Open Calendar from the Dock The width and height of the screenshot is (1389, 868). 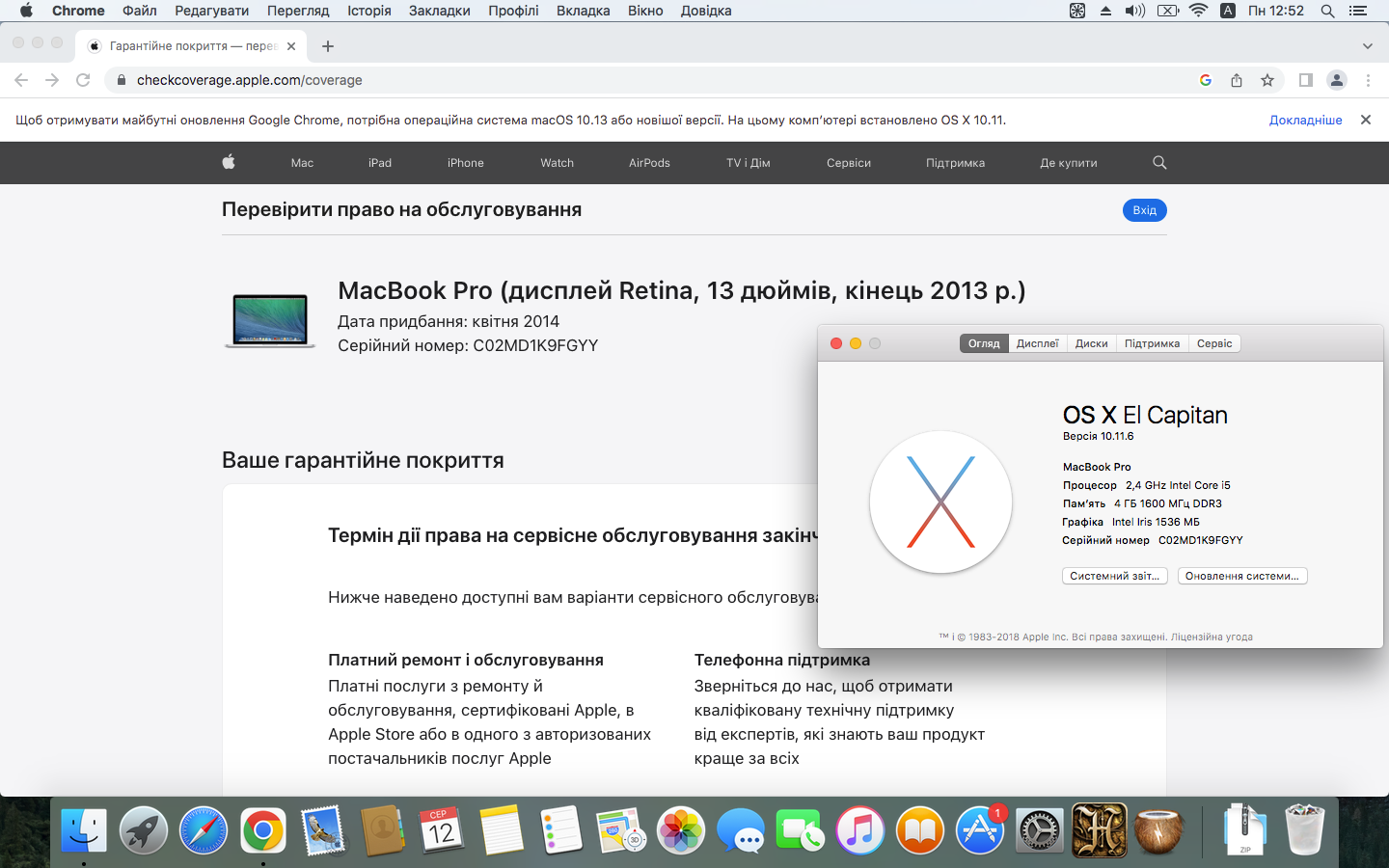pyautogui.click(x=442, y=830)
